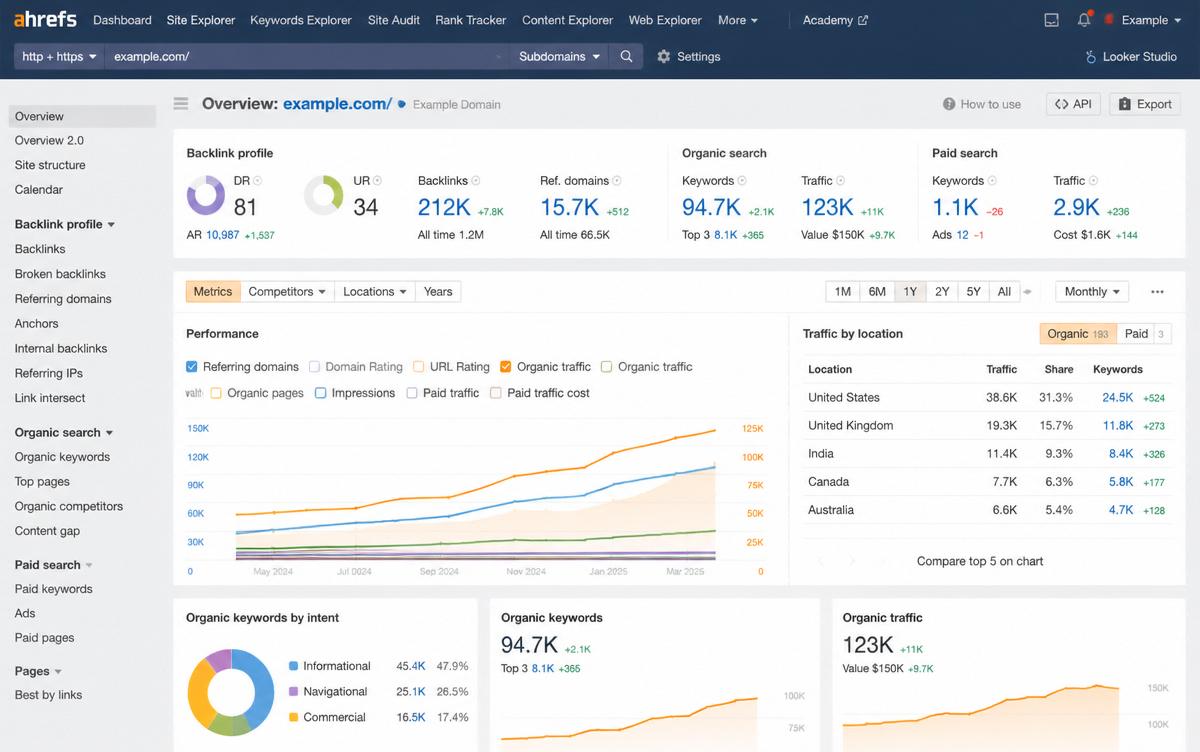Open the Monthly interval dropdown
This screenshot has height=752, width=1200.
pyautogui.click(x=1092, y=292)
